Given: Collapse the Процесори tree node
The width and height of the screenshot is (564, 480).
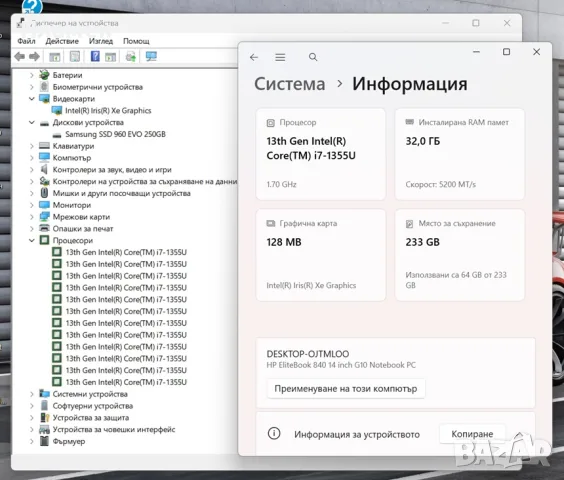Looking at the screenshot, I should pos(32,240).
